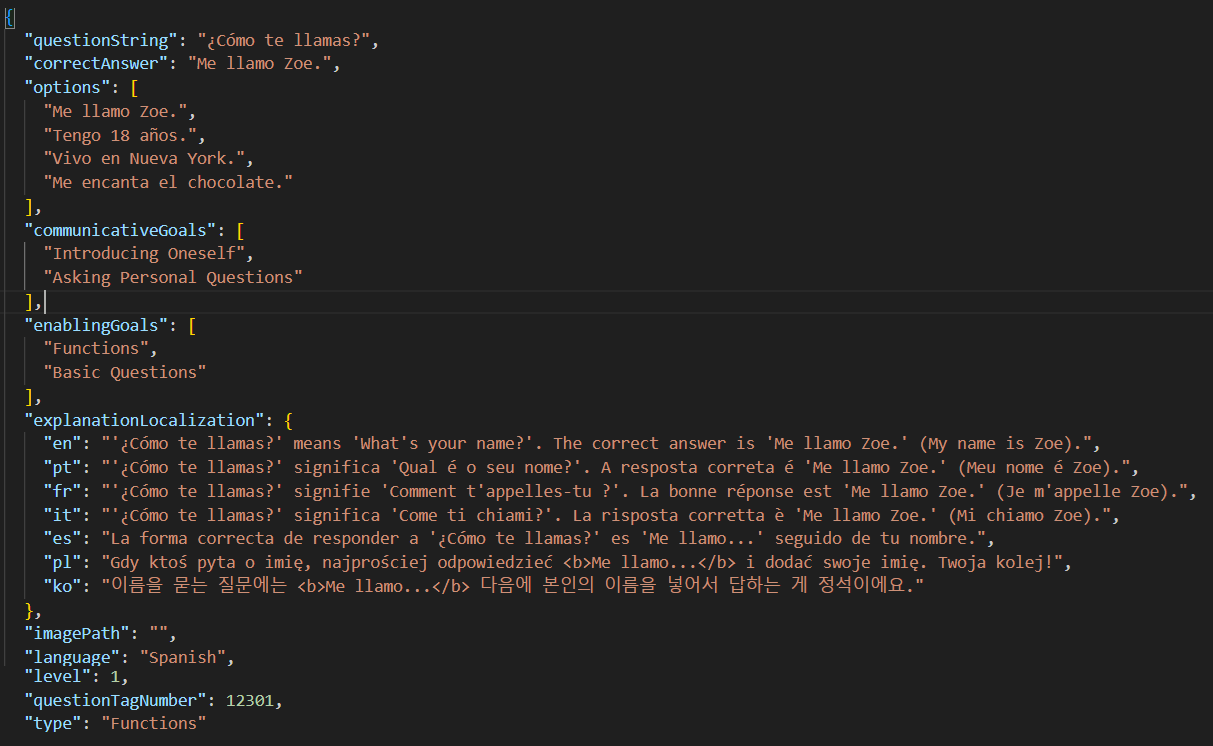Click the "en" localization key
This screenshot has height=746, width=1213.
point(62,443)
